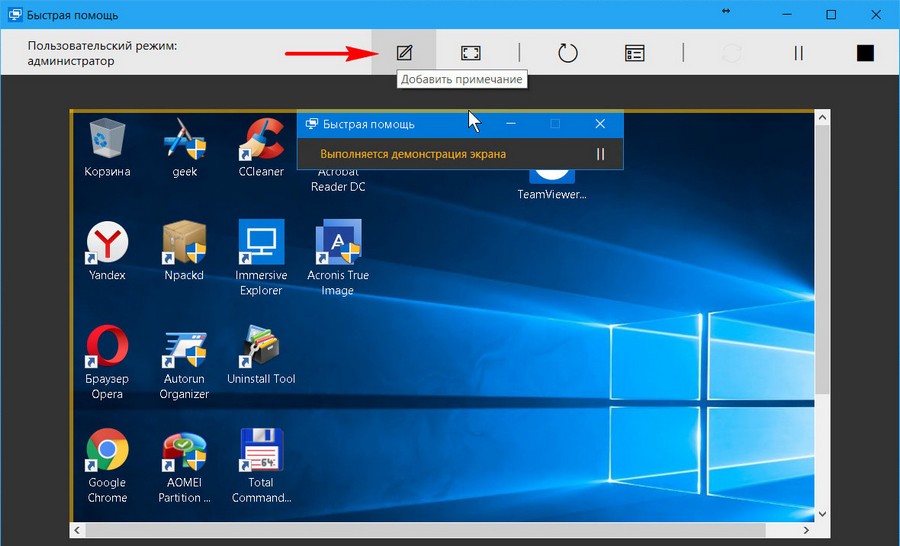This screenshot has height=546, width=900.
Task: Open the Task Manager toolbar icon
Action: pos(634,53)
